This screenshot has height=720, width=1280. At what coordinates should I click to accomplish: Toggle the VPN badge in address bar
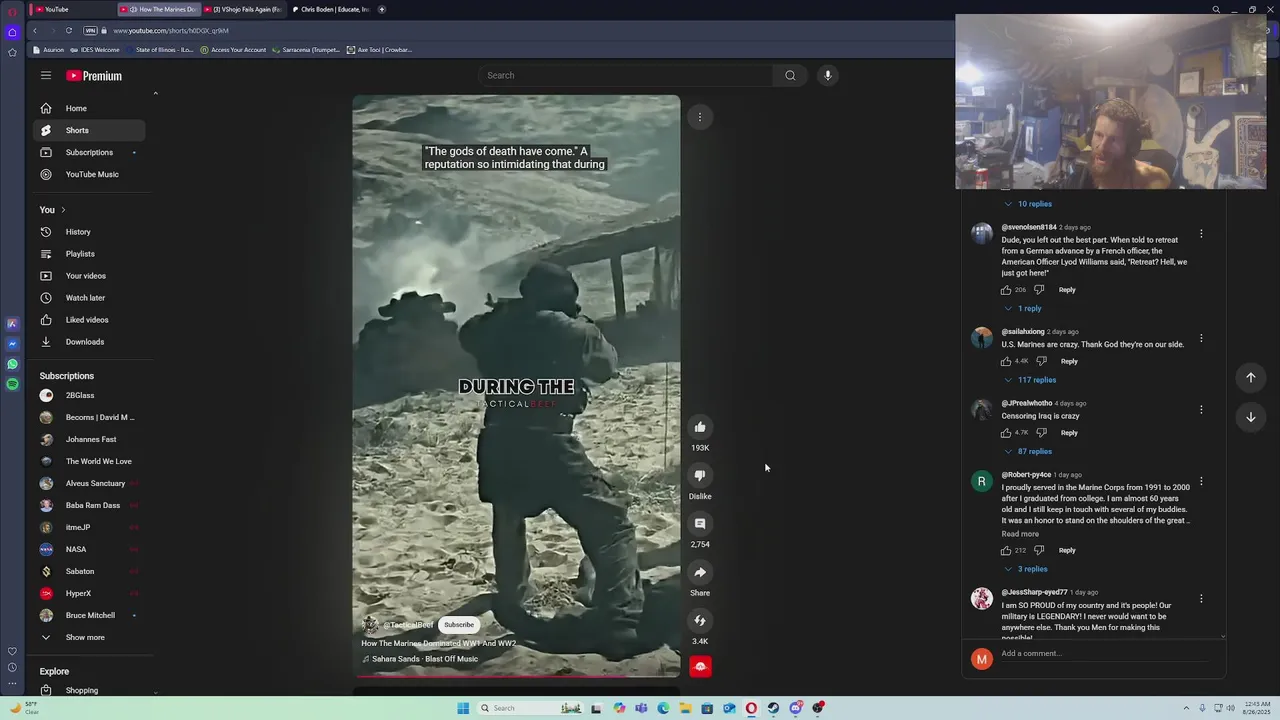(x=91, y=30)
